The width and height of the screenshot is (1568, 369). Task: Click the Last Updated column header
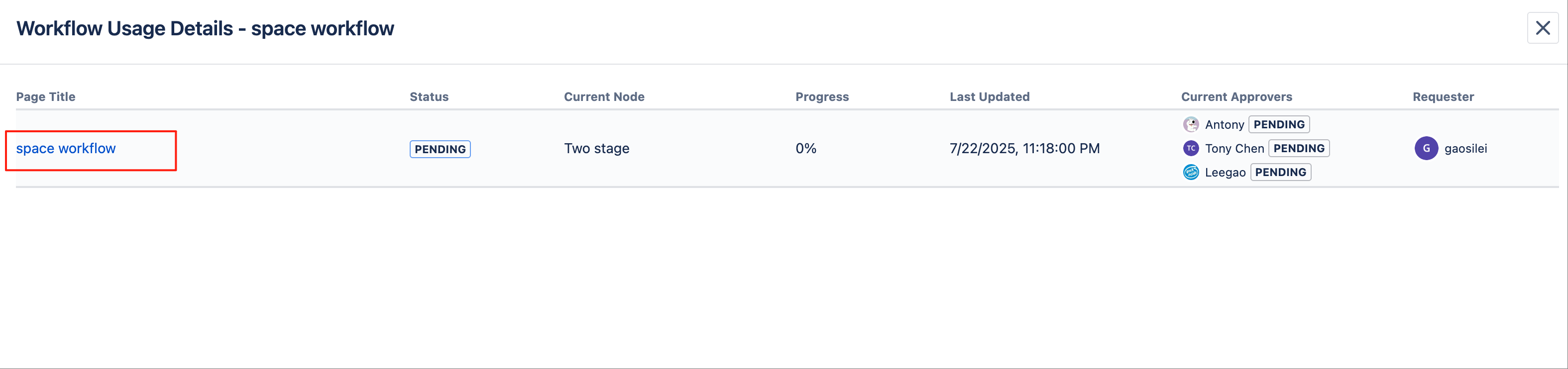pos(989,96)
